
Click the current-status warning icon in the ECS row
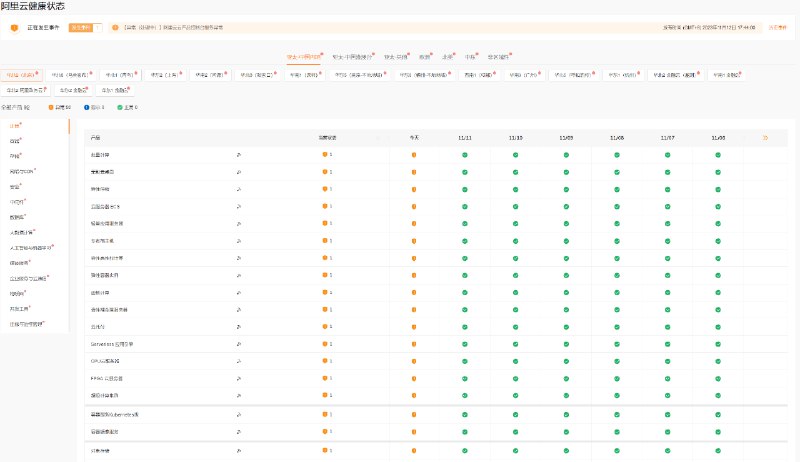point(324,207)
